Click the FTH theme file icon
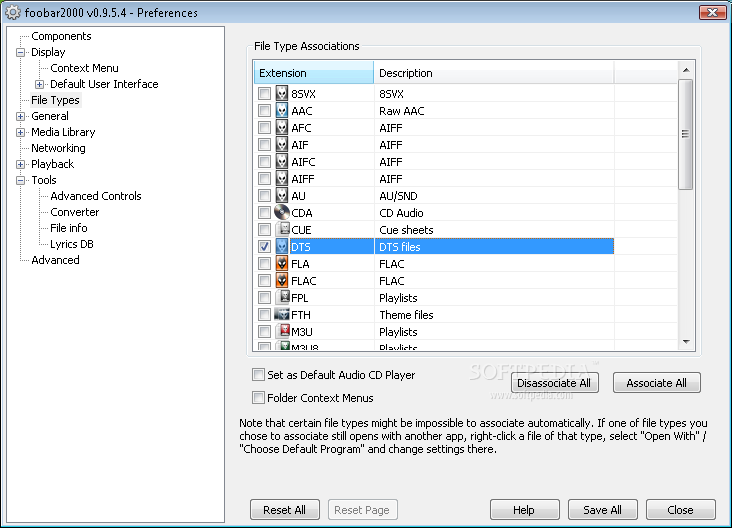Image resolution: width=732 pixels, height=528 pixels. pos(282,314)
